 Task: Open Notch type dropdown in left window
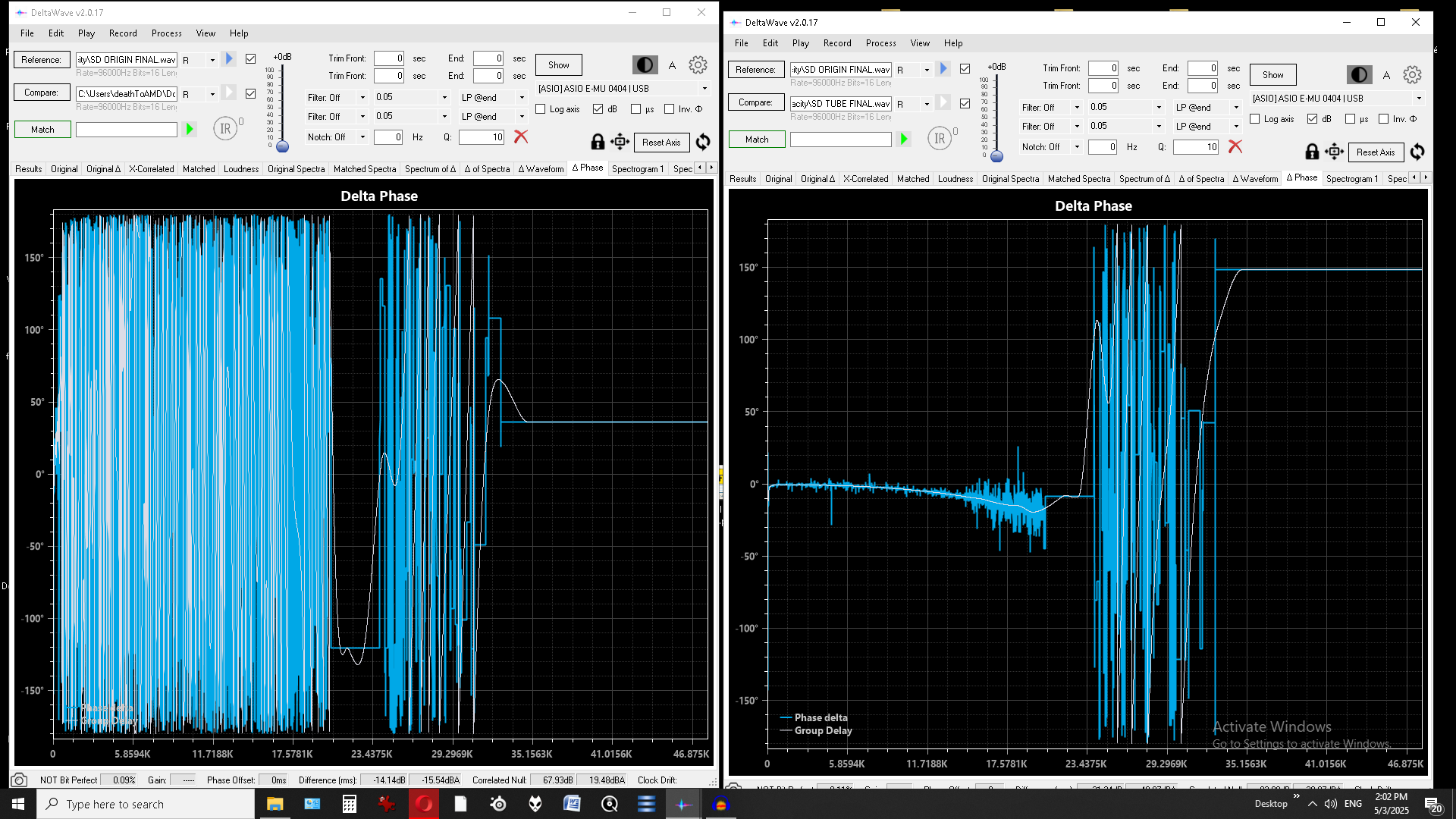[362, 137]
